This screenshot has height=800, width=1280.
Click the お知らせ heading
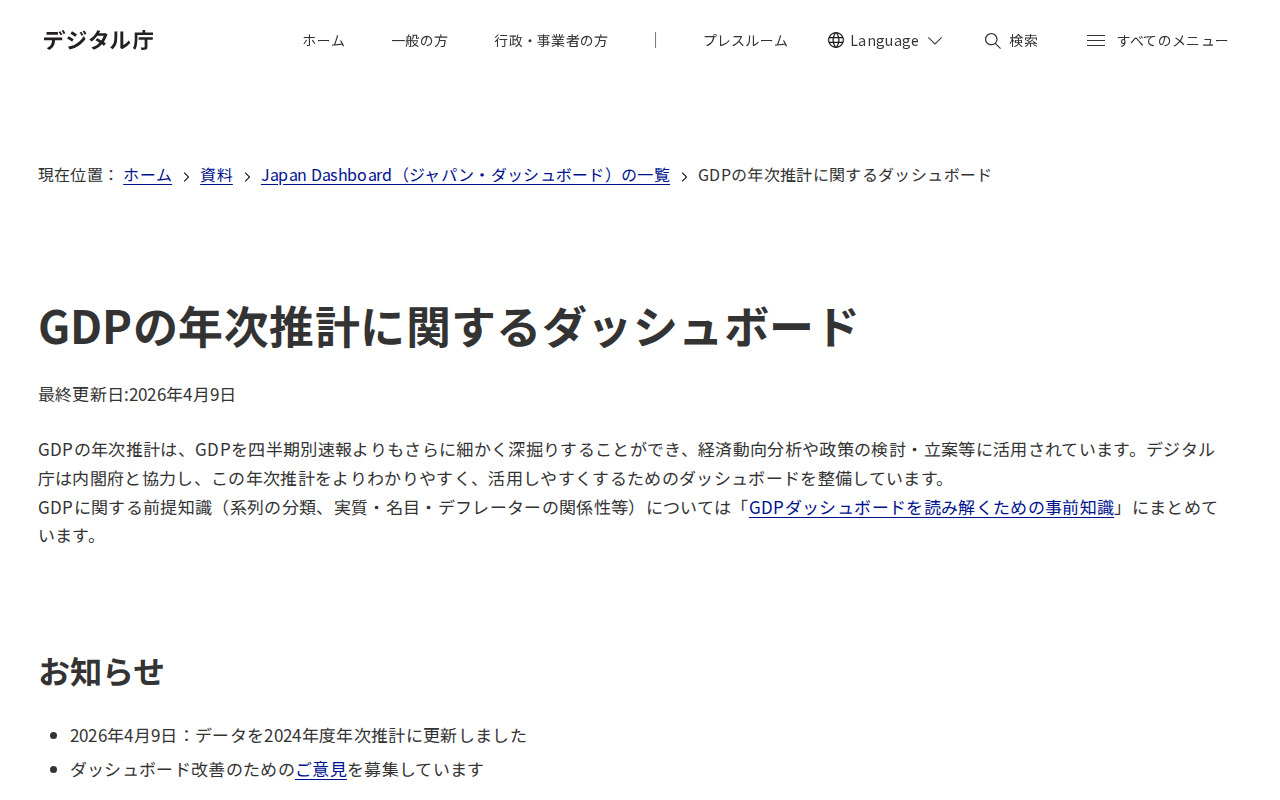pyautogui.click(x=101, y=671)
